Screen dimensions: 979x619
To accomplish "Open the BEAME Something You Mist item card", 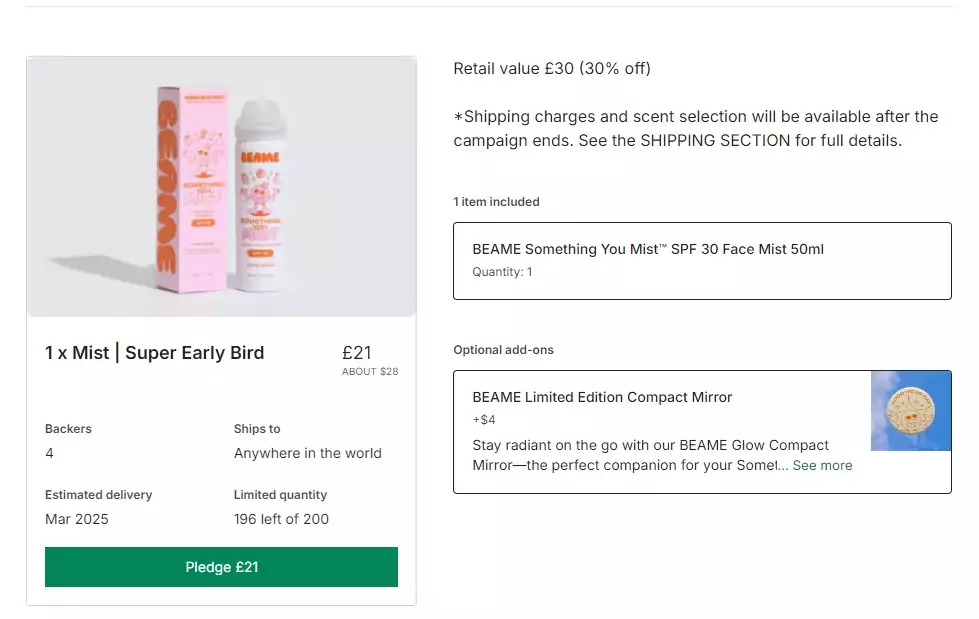I will [701, 260].
